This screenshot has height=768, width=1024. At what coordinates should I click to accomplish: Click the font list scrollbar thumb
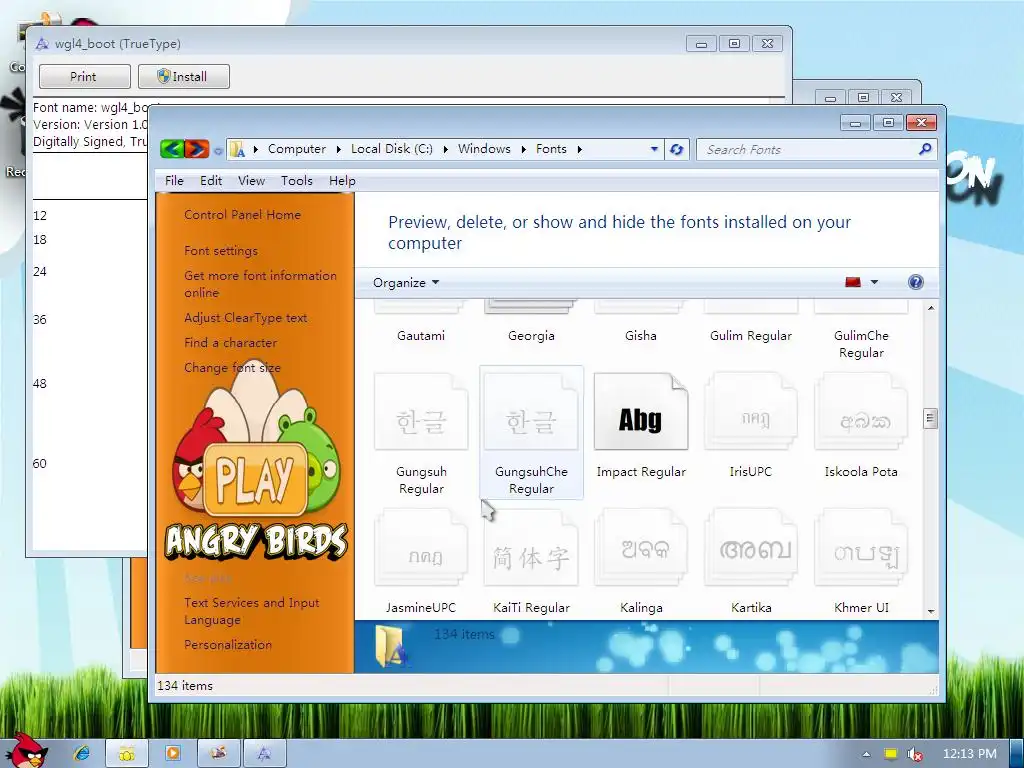(x=931, y=418)
